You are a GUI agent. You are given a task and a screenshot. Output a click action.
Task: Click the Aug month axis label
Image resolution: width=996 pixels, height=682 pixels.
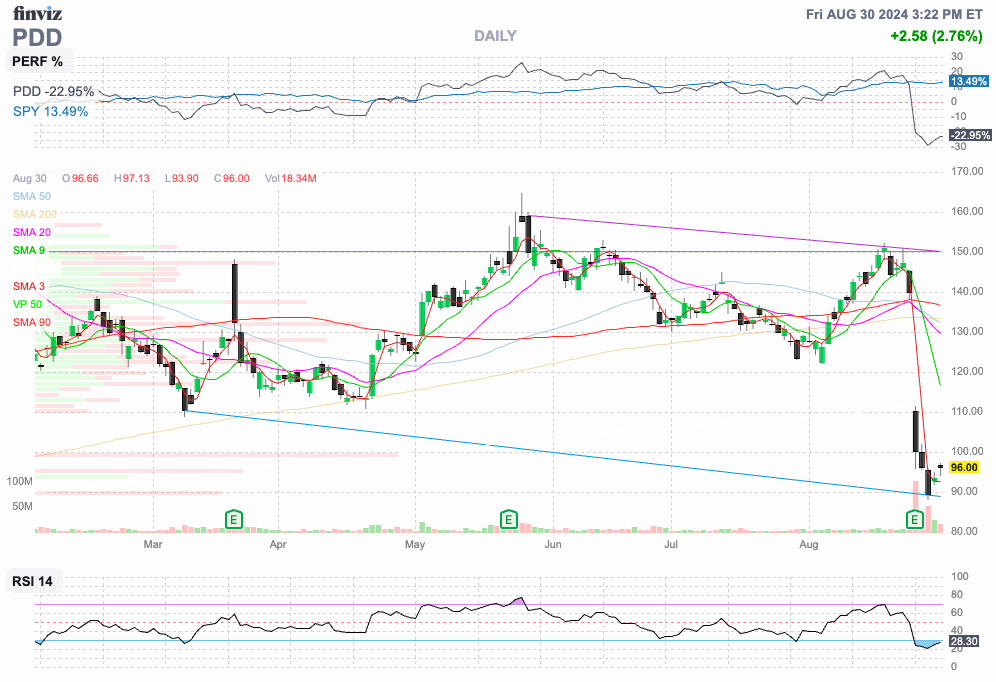tap(809, 544)
